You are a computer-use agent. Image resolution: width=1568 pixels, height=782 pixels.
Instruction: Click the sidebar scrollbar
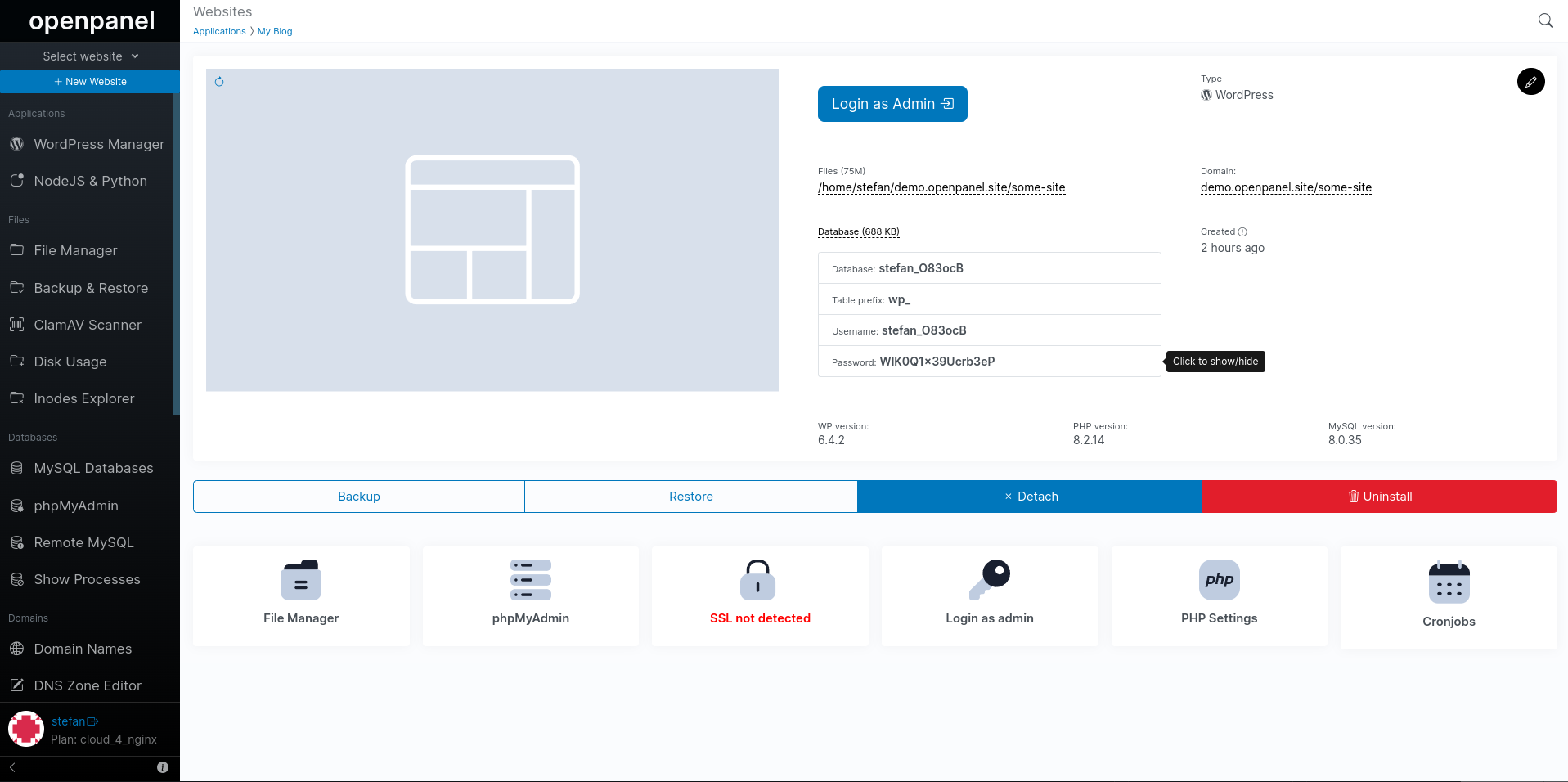(x=177, y=254)
